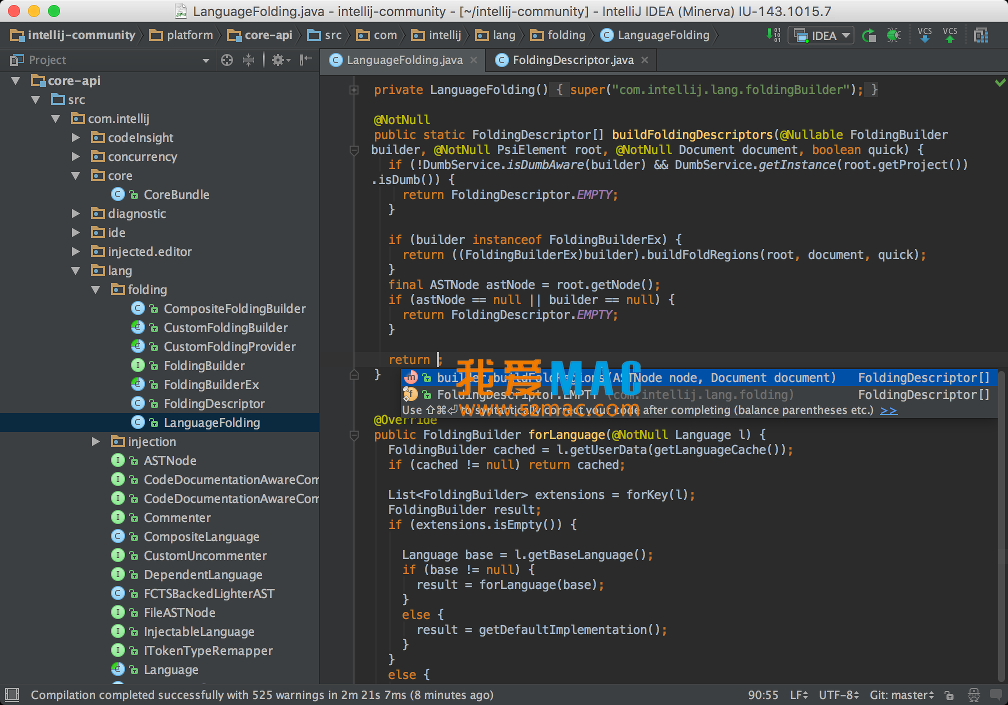Switch to the LanguageFolding.java tab
The image size is (1008, 705).
pyautogui.click(x=404, y=60)
